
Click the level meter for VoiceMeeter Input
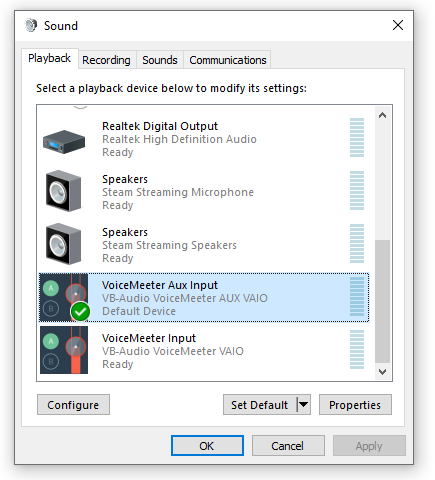pos(357,349)
